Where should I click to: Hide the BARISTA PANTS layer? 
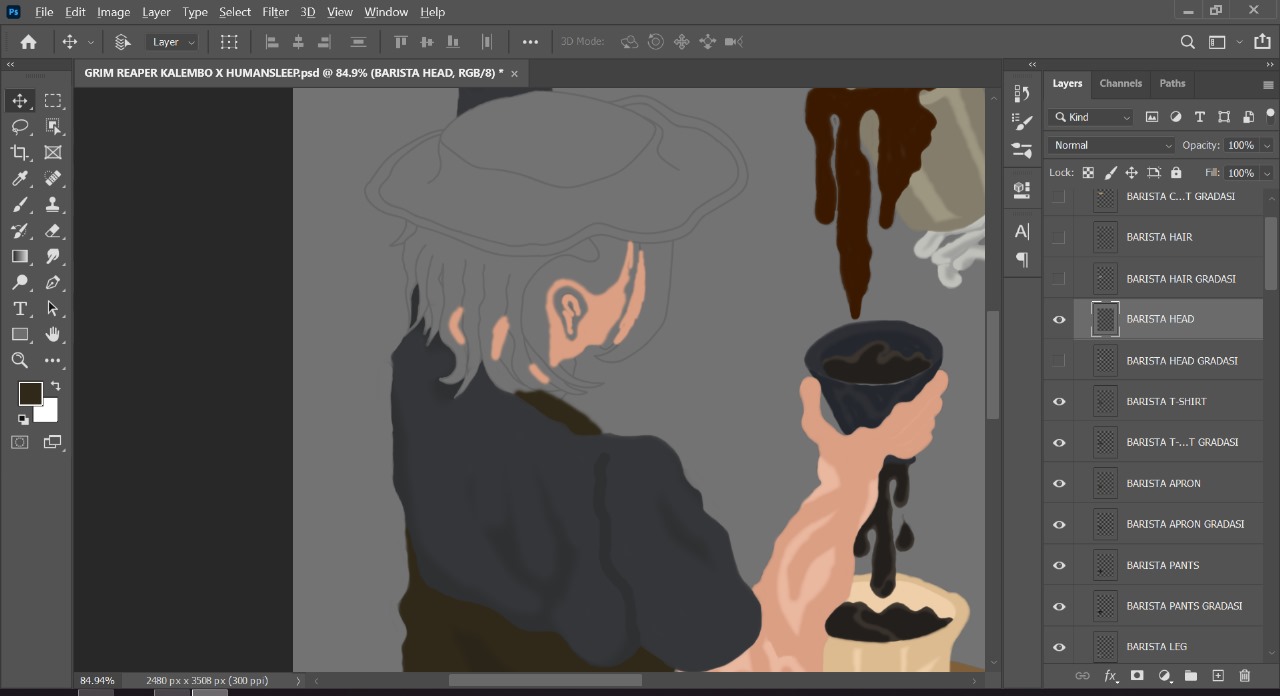(1059, 566)
